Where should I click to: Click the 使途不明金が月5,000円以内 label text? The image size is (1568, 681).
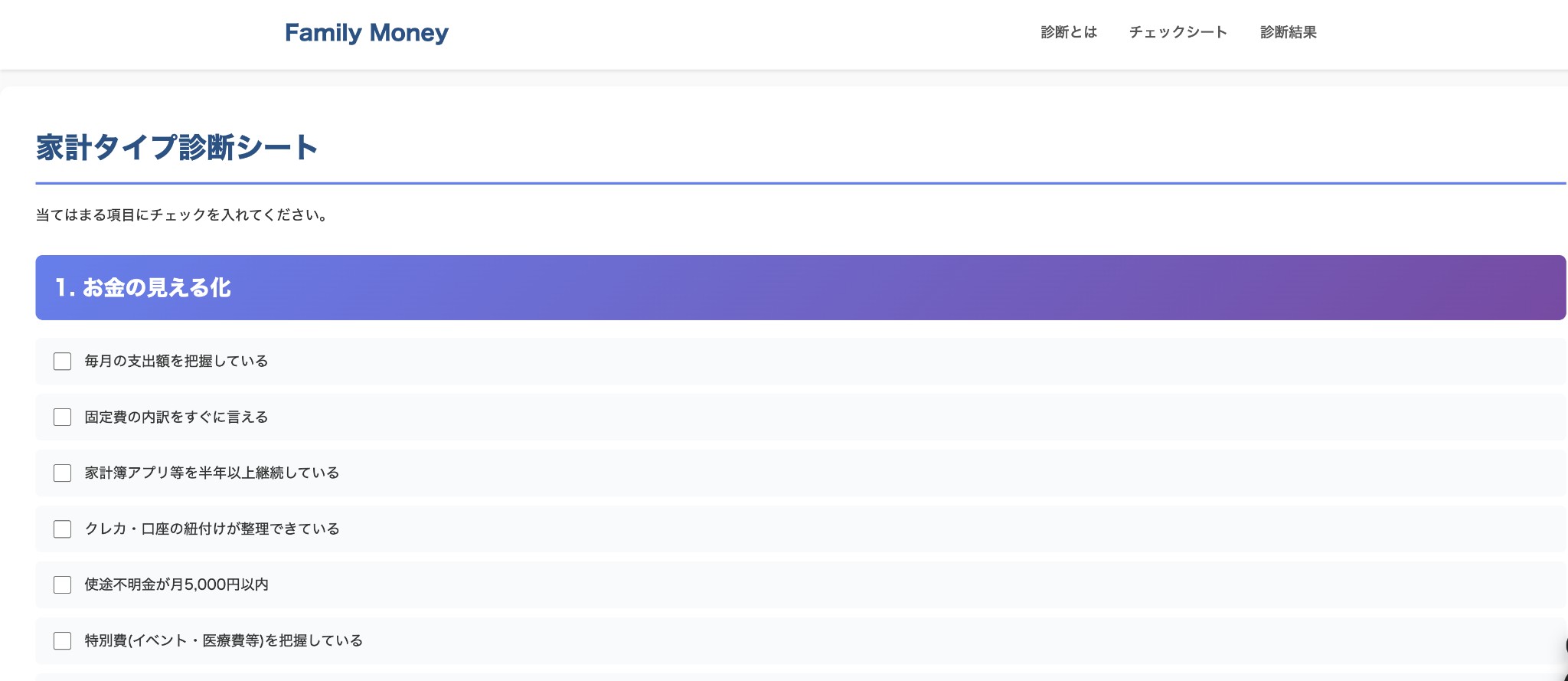(176, 585)
